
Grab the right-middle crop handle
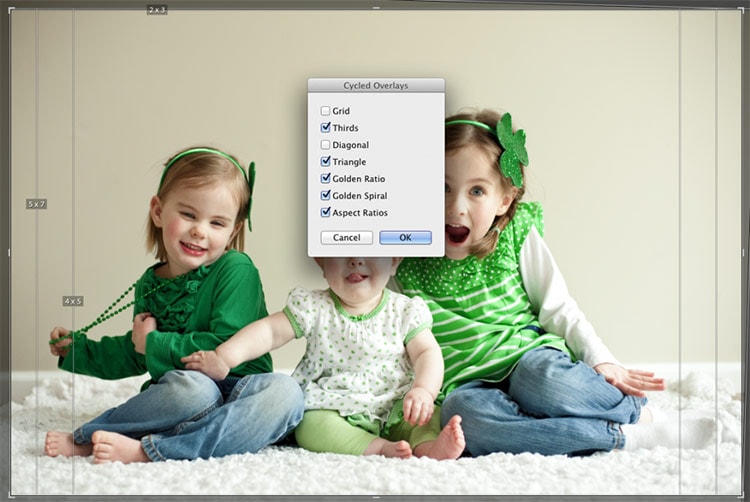(743, 252)
